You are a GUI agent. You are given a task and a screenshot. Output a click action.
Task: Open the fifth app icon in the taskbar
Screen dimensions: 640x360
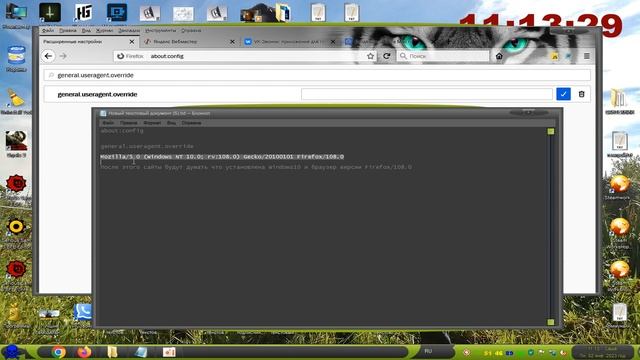(x=169, y=352)
